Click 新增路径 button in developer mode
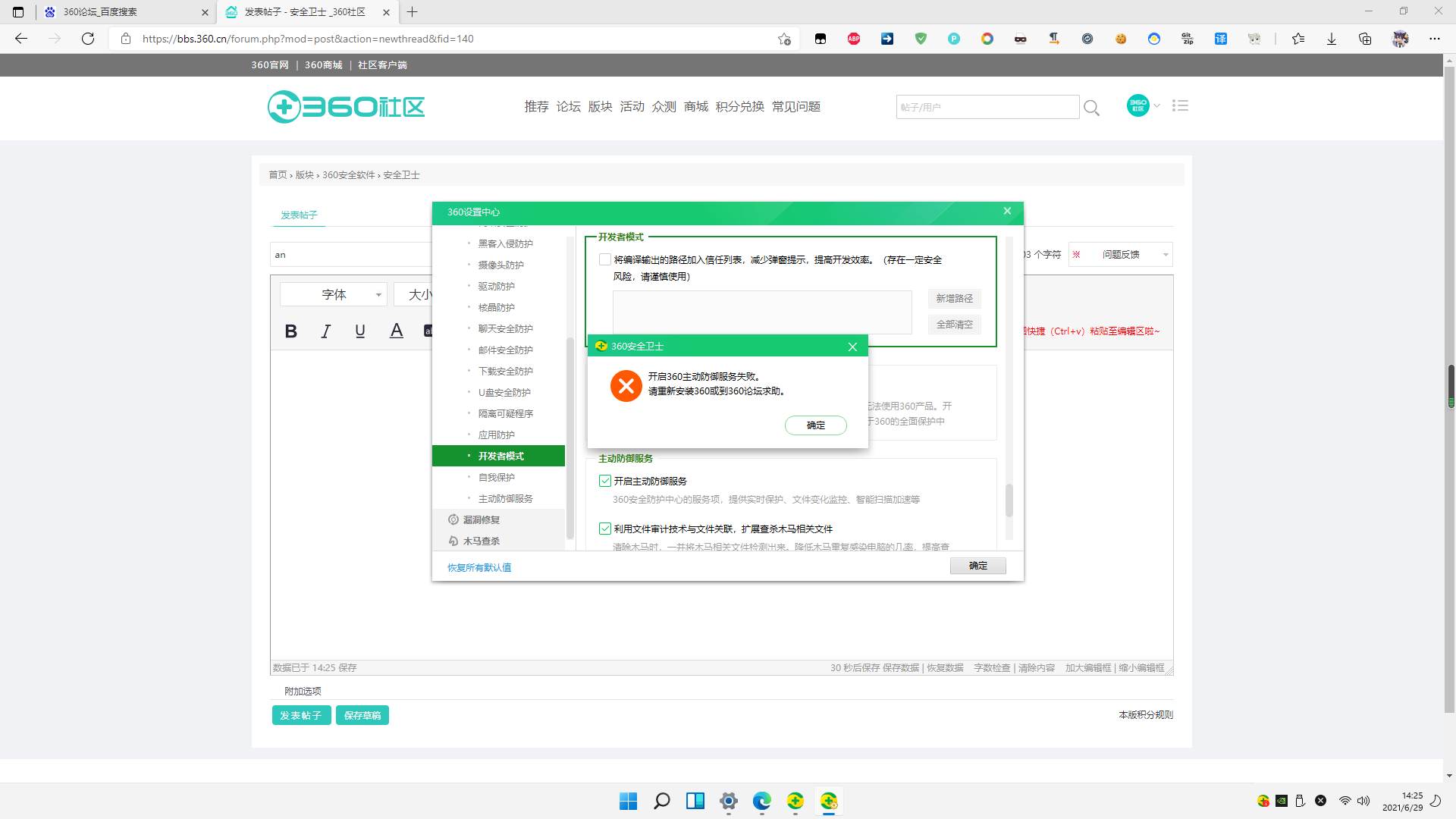1456x819 pixels. 954,299
